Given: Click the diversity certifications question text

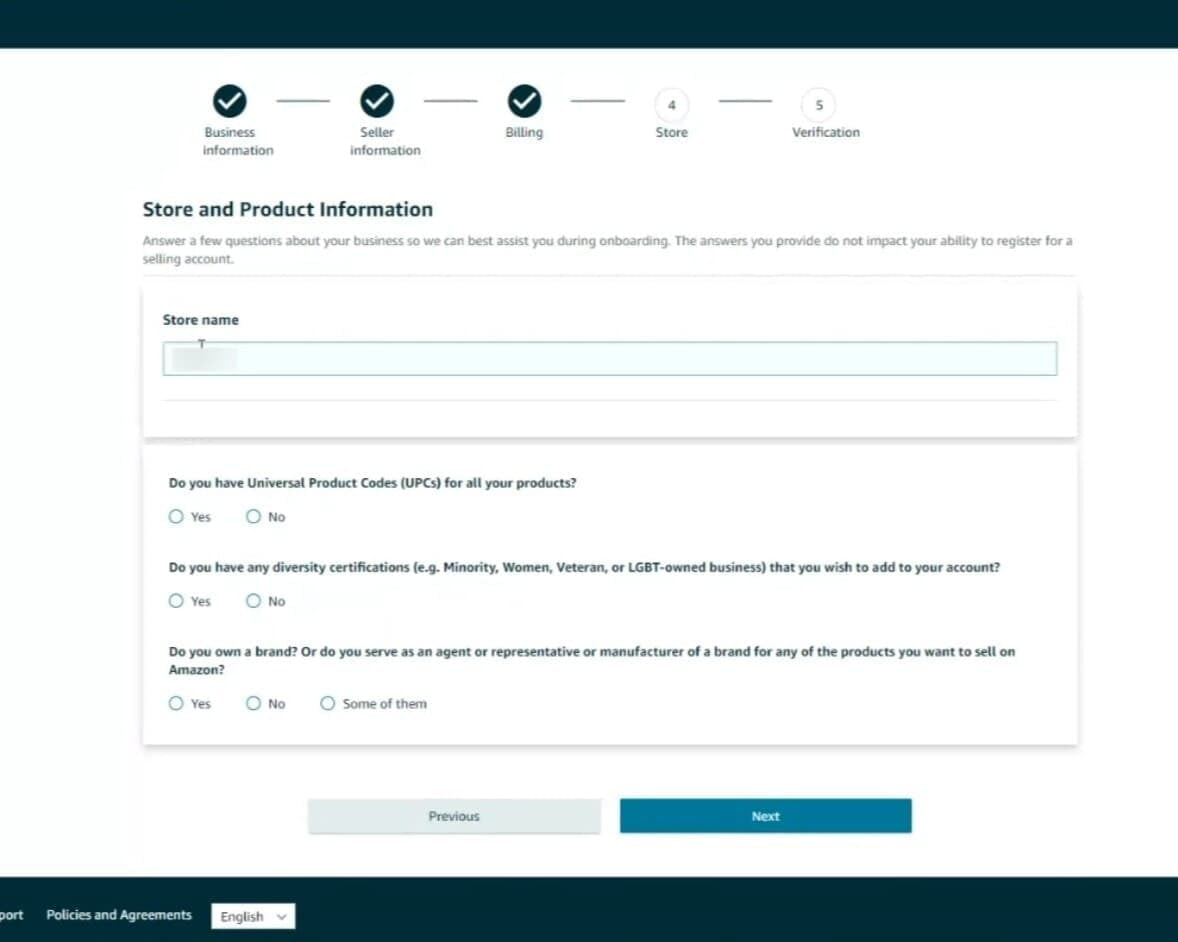Looking at the screenshot, I should pyautogui.click(x=584, y=567).
